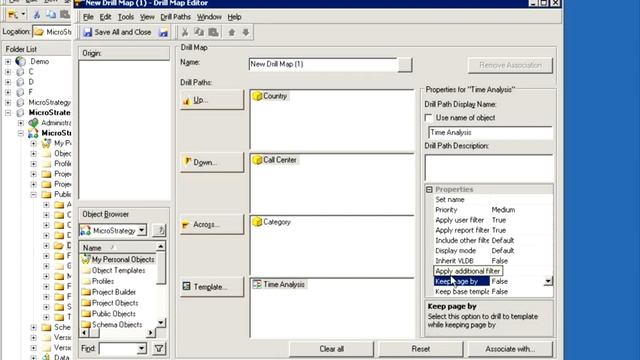Click the Remove Association button
This screenshot has height=360, width=640.
(x=510, y=65)
